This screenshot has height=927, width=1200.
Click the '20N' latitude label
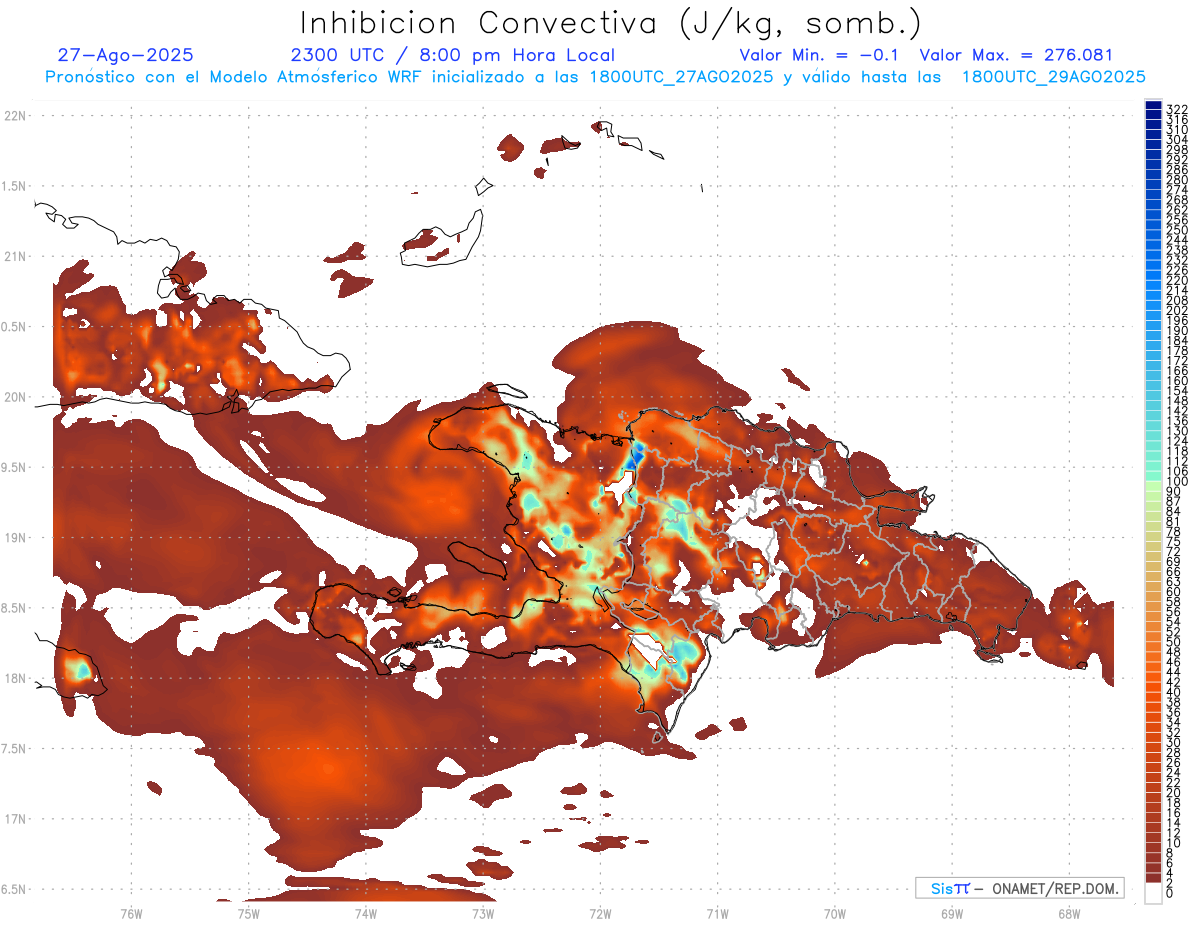click(15, 397)
